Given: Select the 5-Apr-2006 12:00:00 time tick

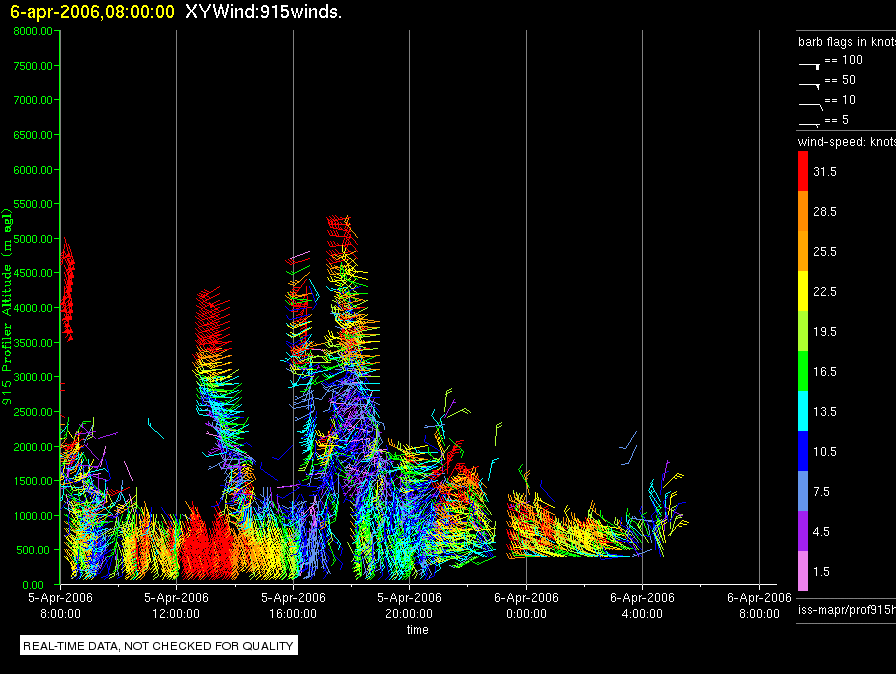Looking at the screenshot, I should click(x=176, y=605).
